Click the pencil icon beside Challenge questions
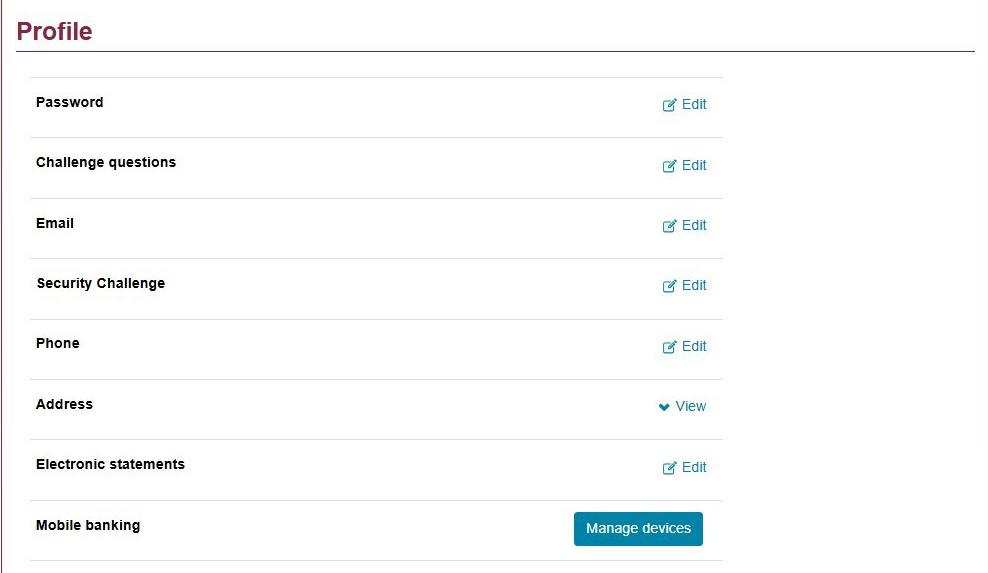This screenshot has height=573, width=988. point(669,166)
